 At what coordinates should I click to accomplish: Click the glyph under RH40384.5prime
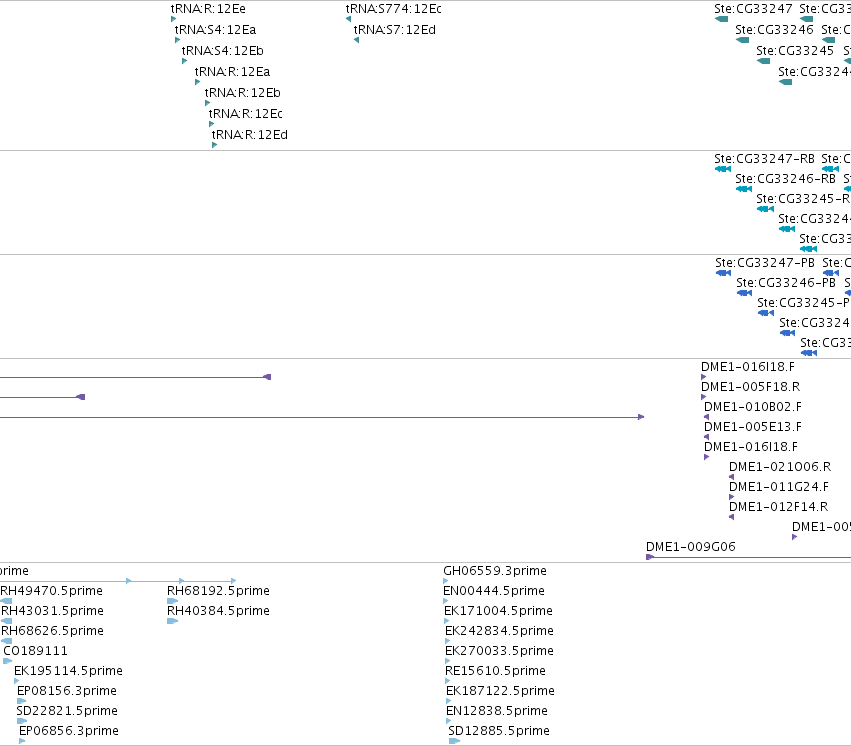[173, 621]
